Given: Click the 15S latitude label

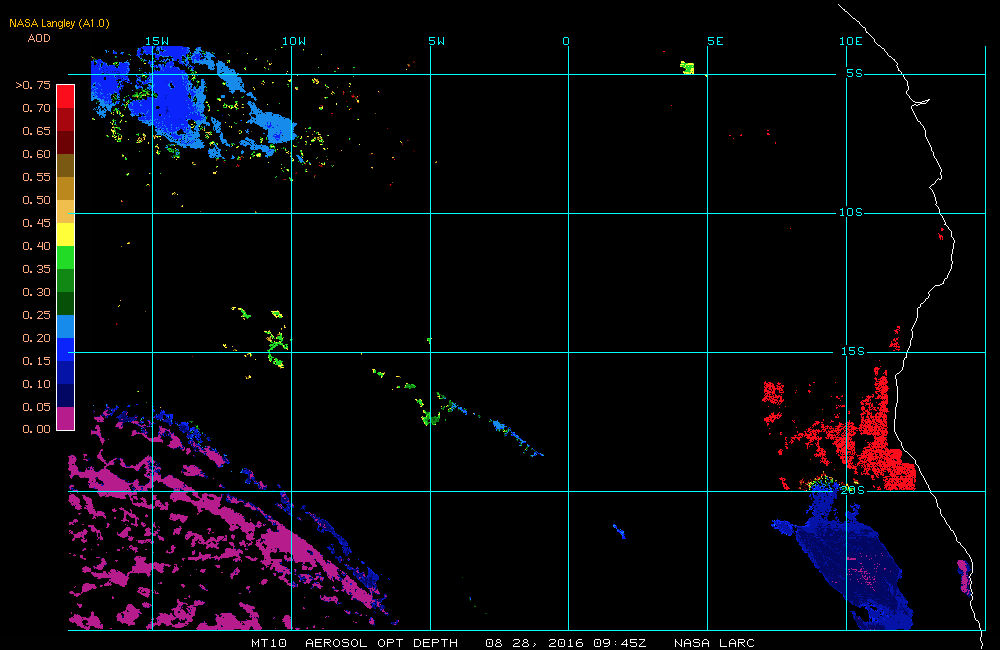Looking at the screenshot, I should click(x=853, y=351).
